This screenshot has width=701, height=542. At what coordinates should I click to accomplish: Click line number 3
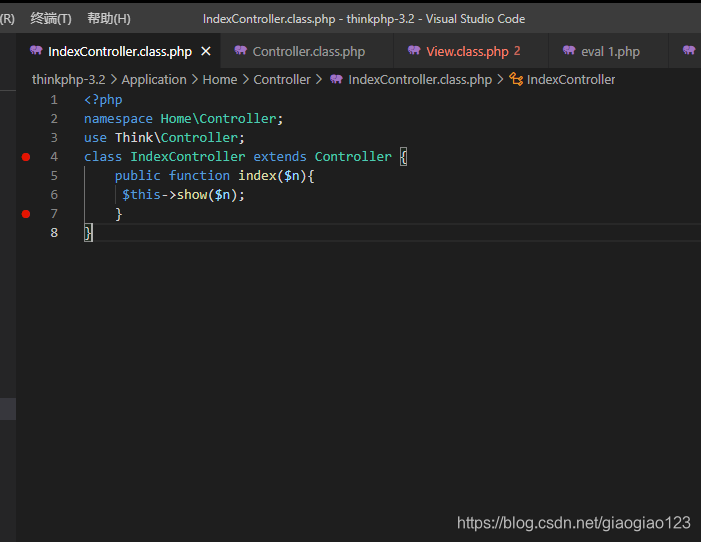(54, 138)
